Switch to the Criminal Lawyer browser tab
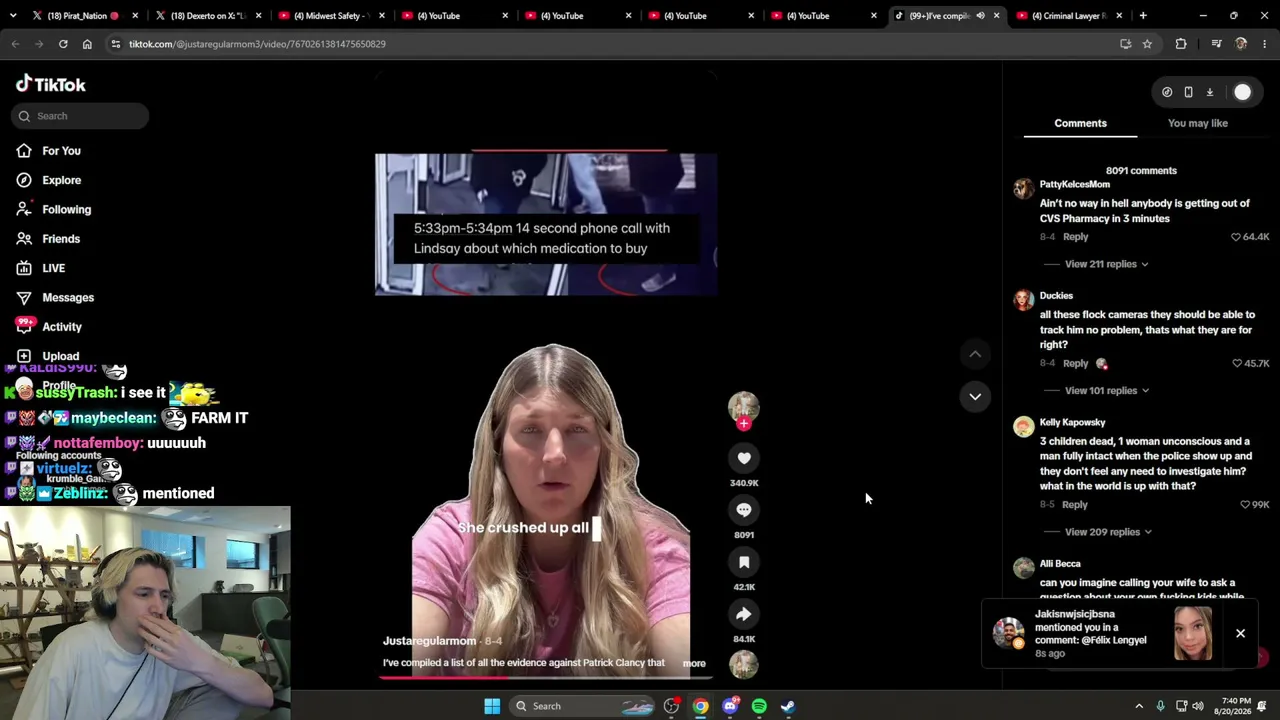 tap(1068, 16)
